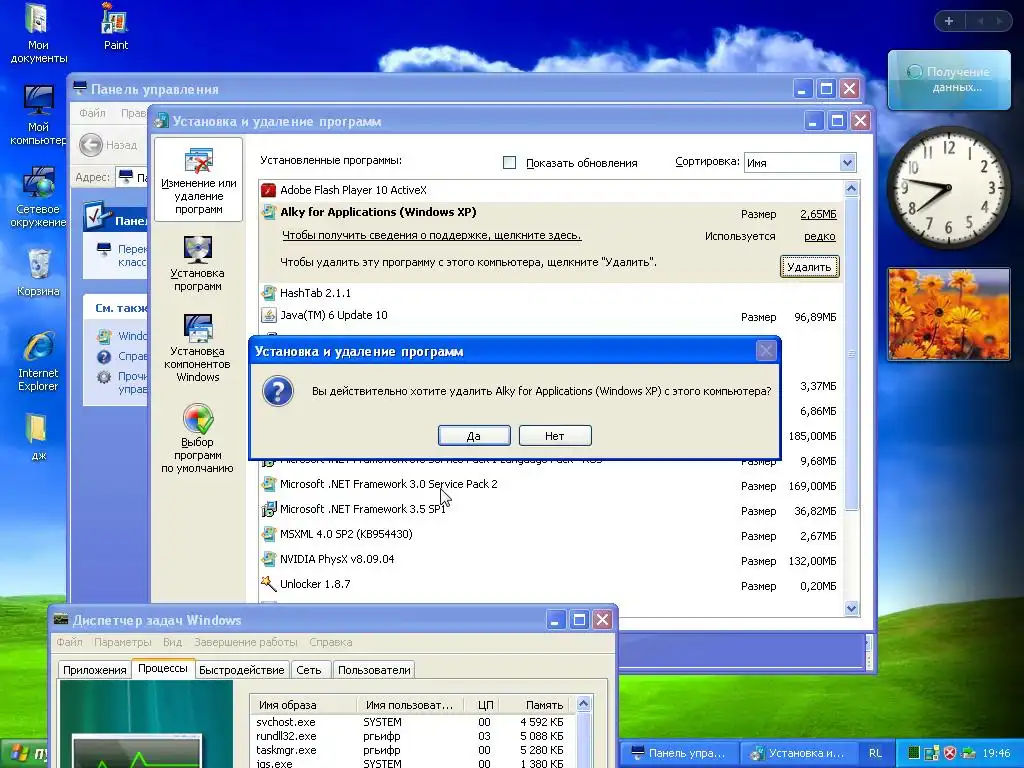Select Adobe Flash Player 10 ActiveX icon
The image size is (1024, 768).
[268, 190]
